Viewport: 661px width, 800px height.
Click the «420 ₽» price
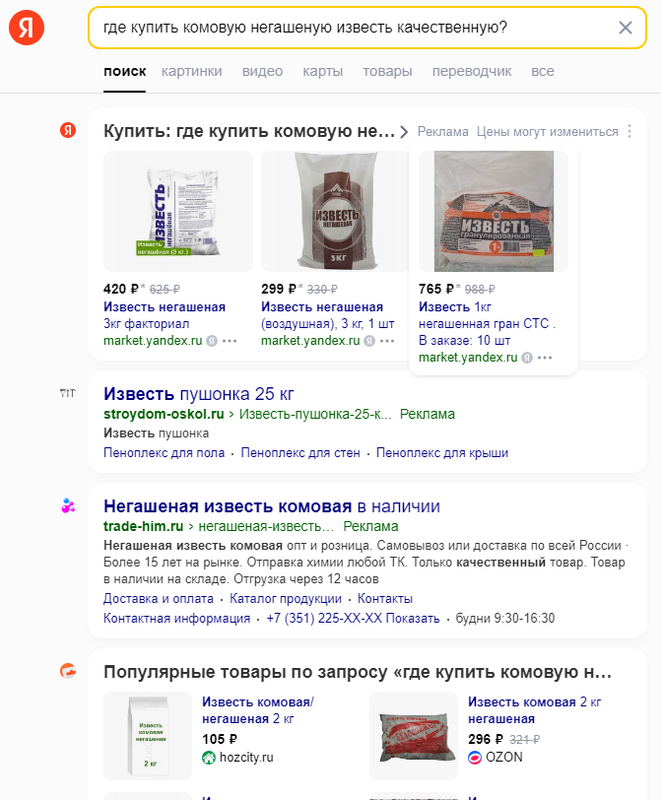pos(121,289)
